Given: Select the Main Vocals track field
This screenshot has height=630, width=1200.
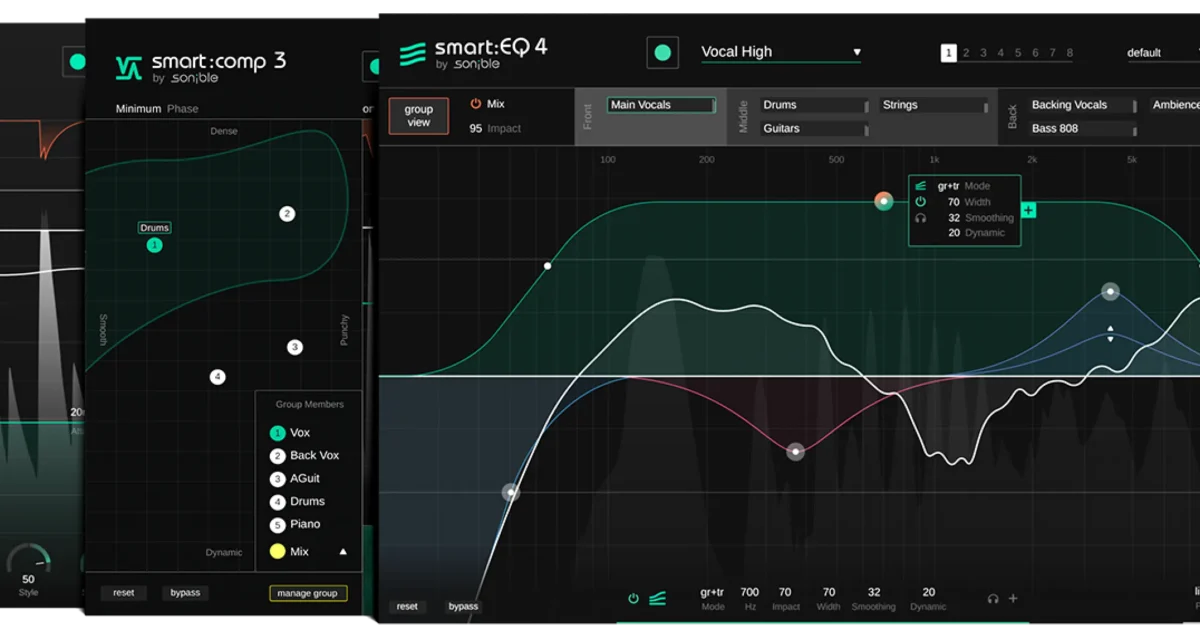Looking at the screenshot, I should [660, 105].
